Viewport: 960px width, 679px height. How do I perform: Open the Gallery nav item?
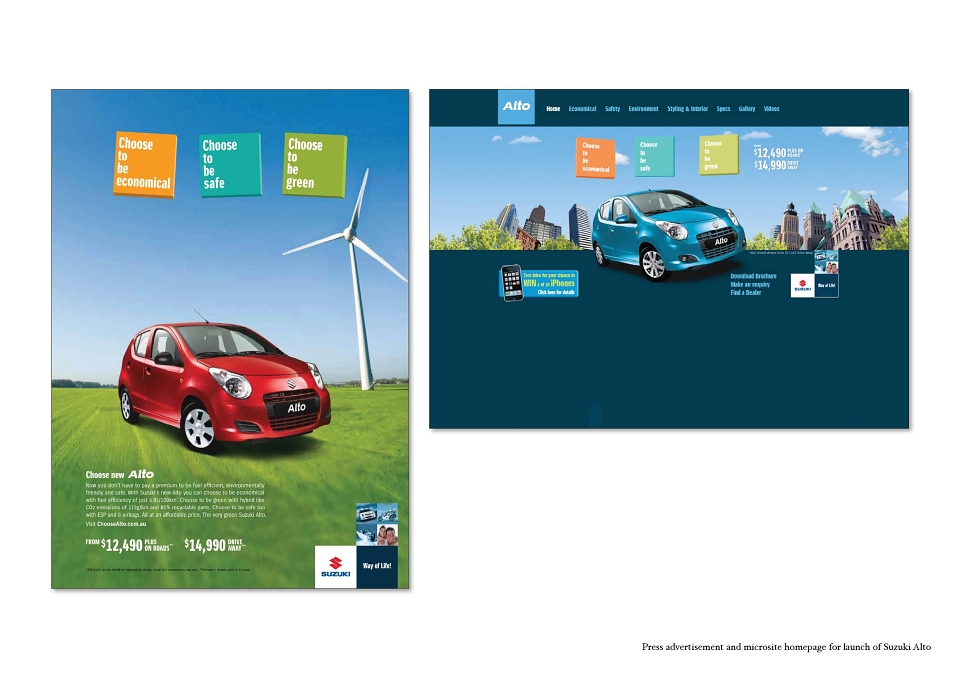coord(747,109)
